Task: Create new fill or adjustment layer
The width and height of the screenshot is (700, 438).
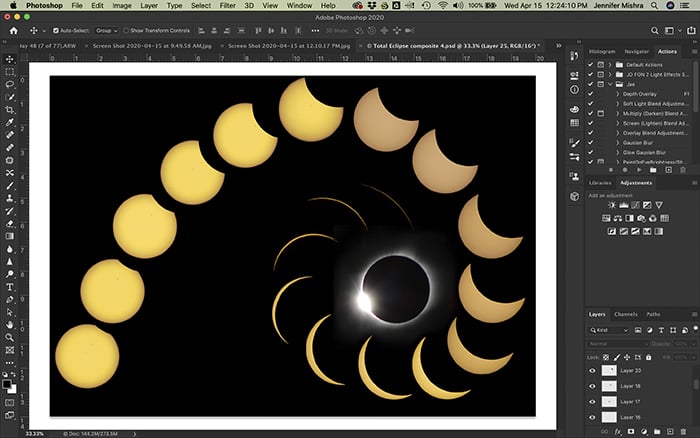Action: click(x=644, y=432)
